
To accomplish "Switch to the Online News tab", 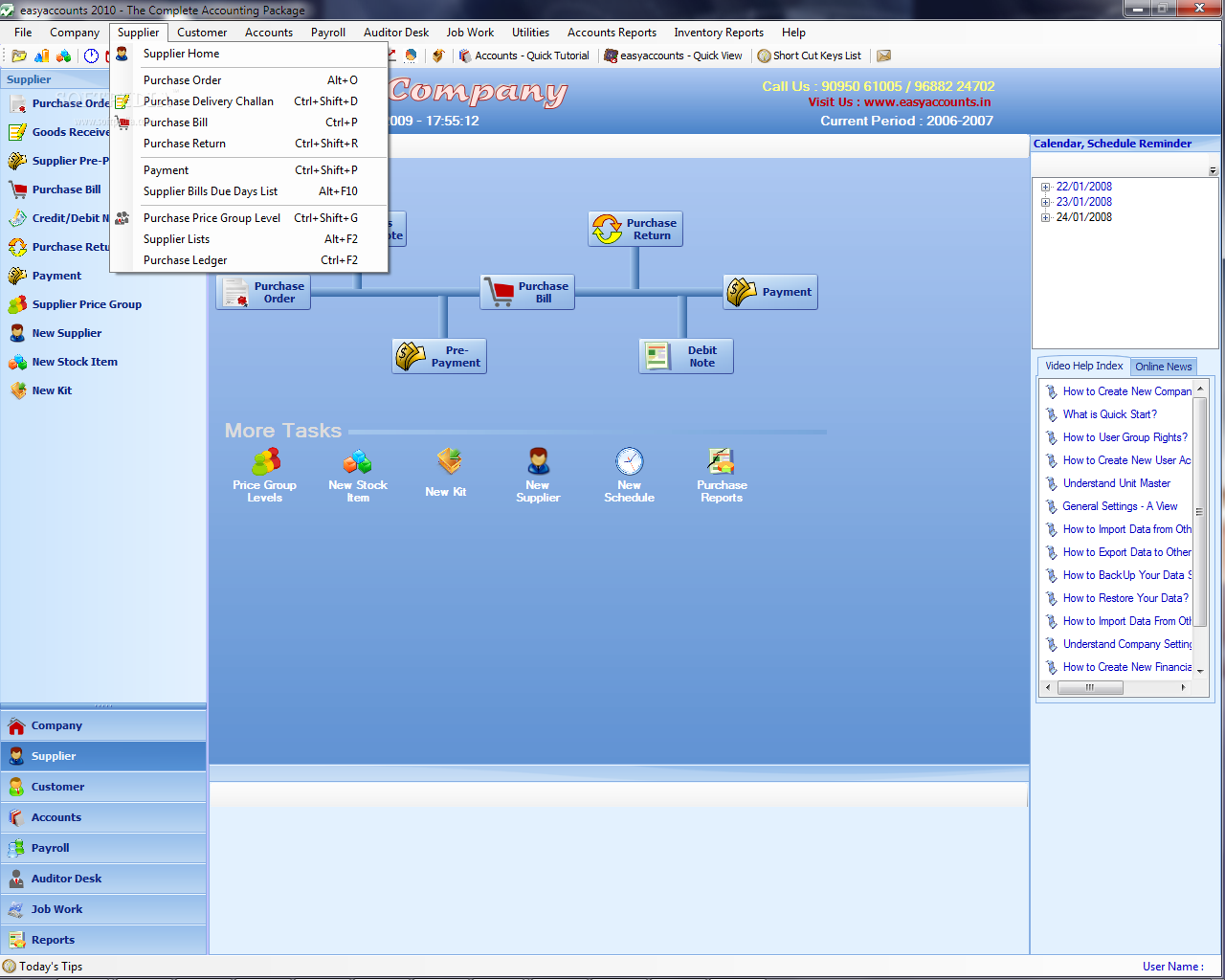I will (x=1164, y=367).
